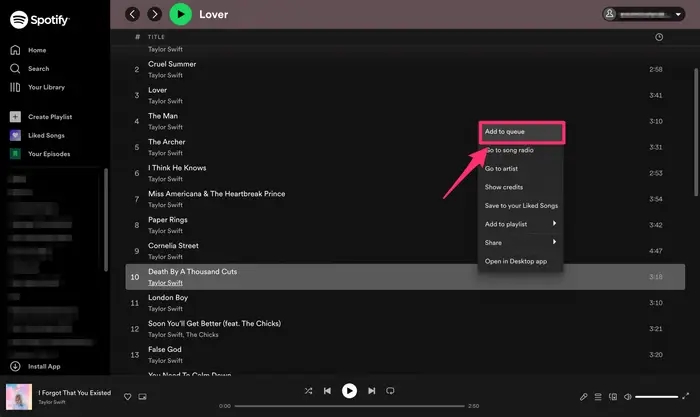Toggle shuffle in the player bar
Screen dimensions: 700x417
pyautogui.click(x=307, y=391)
